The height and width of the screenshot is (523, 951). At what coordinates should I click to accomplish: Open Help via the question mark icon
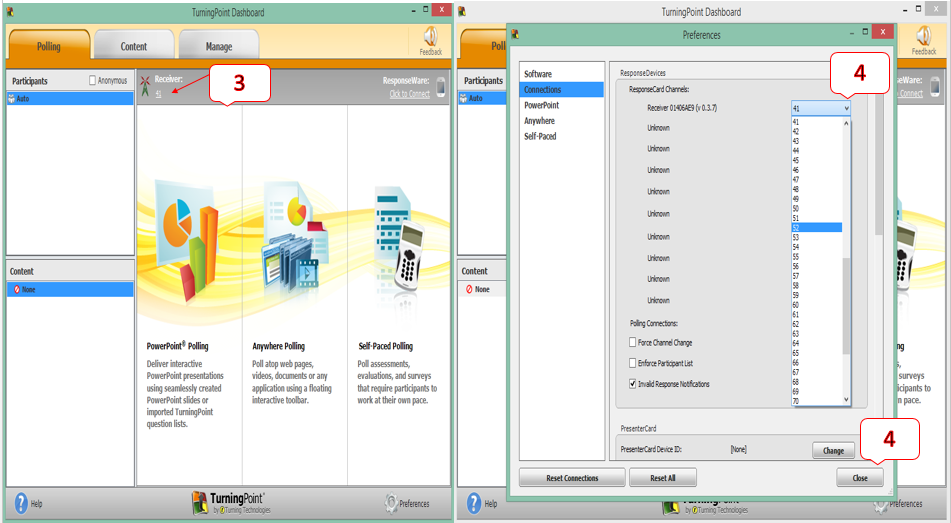(21, 503)
